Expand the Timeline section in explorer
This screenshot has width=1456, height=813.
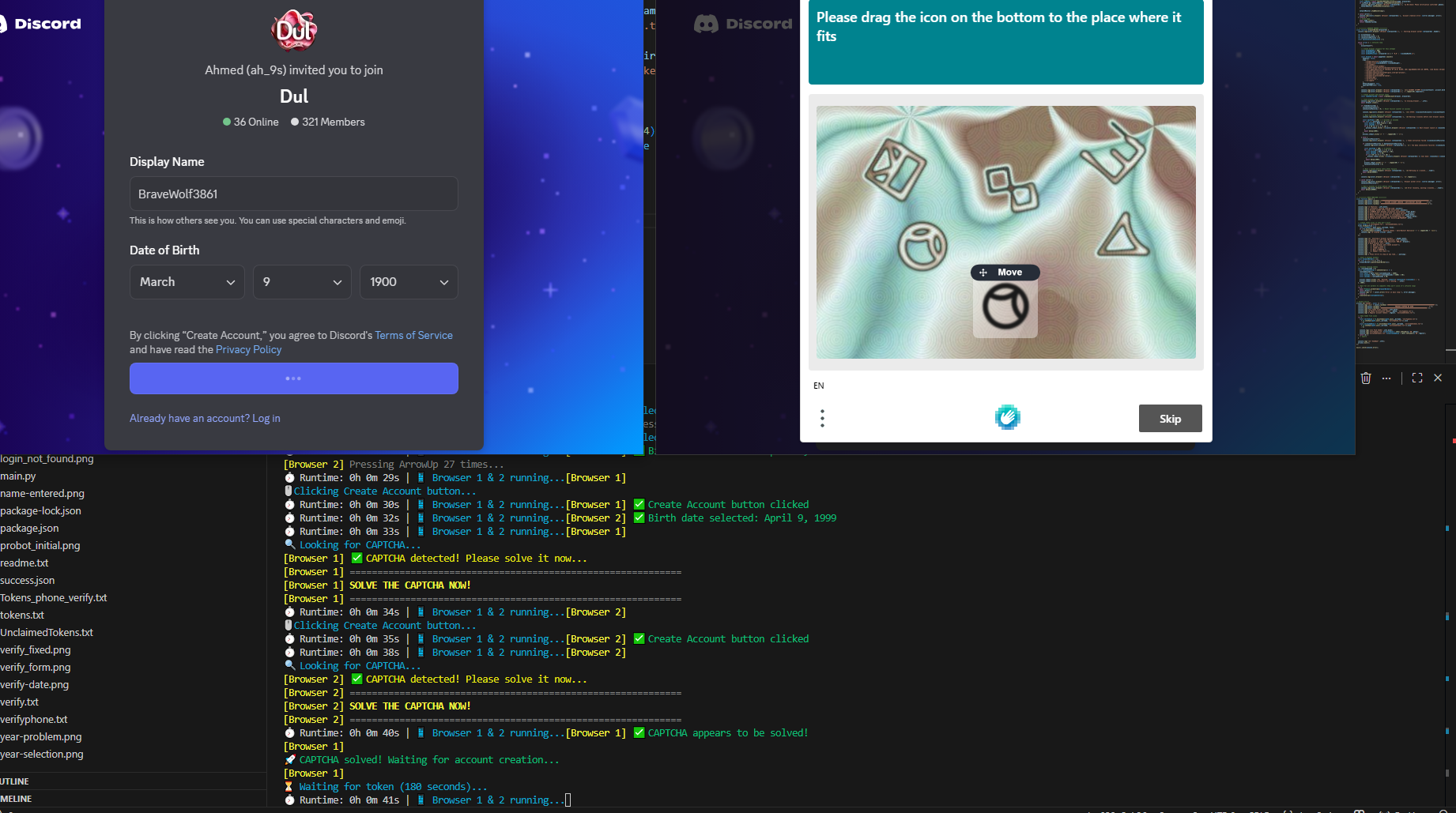(x=133, y=799)
